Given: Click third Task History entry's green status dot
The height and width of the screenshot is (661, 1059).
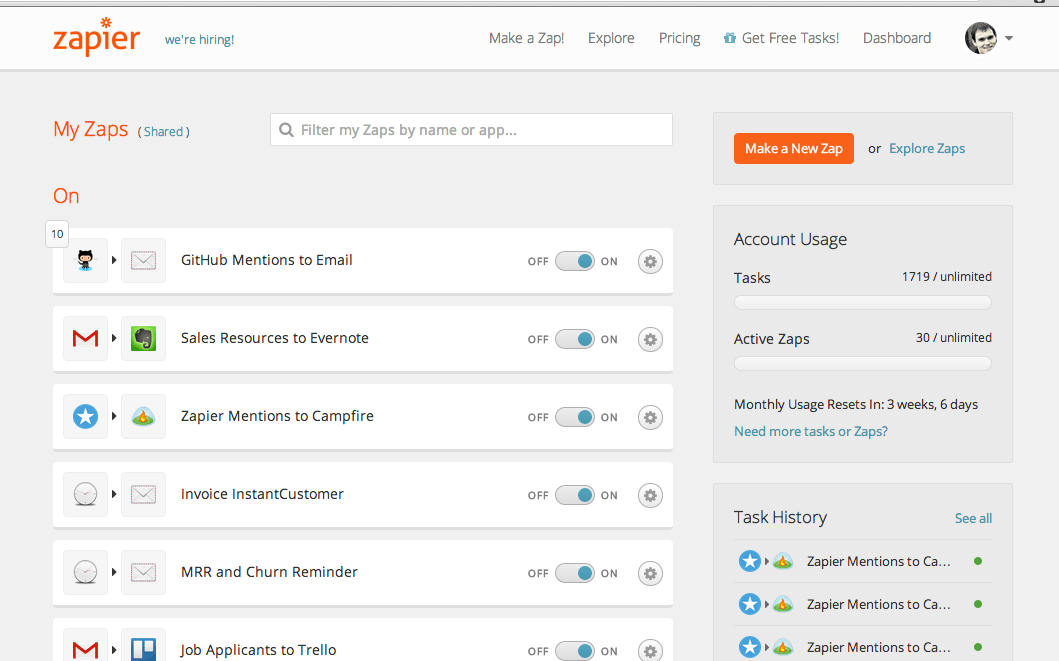Looking at the screenshot, I should (978, 647).
